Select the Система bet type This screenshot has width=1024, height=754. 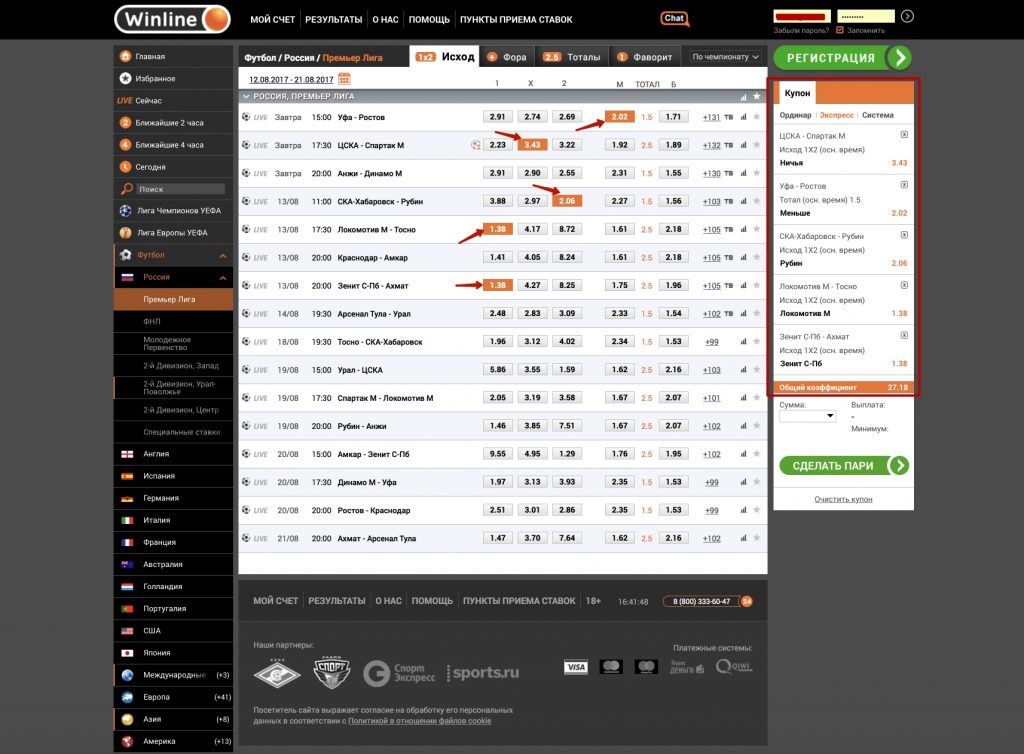[x=877, y=115]
